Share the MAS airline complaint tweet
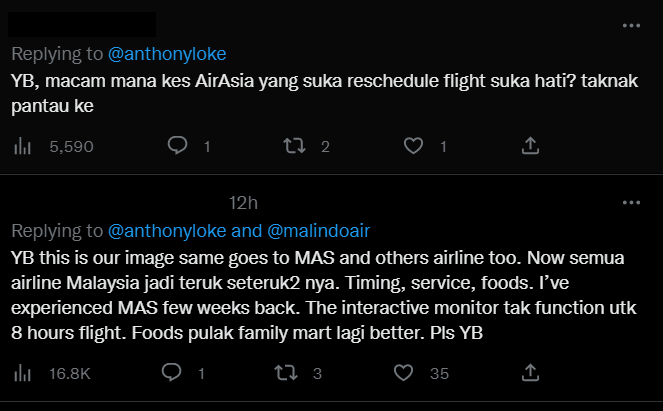This screenshot has height=411, width=663. (530, 373)
